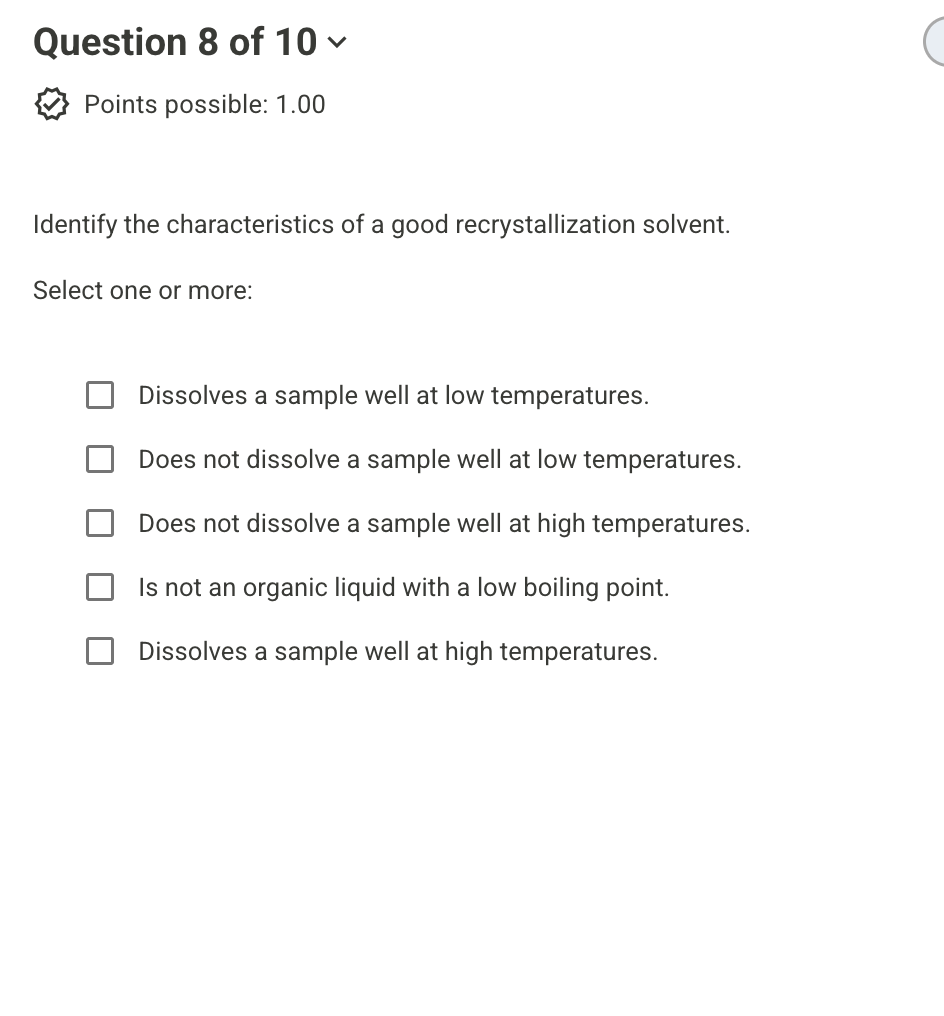Check 'Dissolves a sample well at low temperatures'
The image size is (944, 1016).
[x=100, y=395]
